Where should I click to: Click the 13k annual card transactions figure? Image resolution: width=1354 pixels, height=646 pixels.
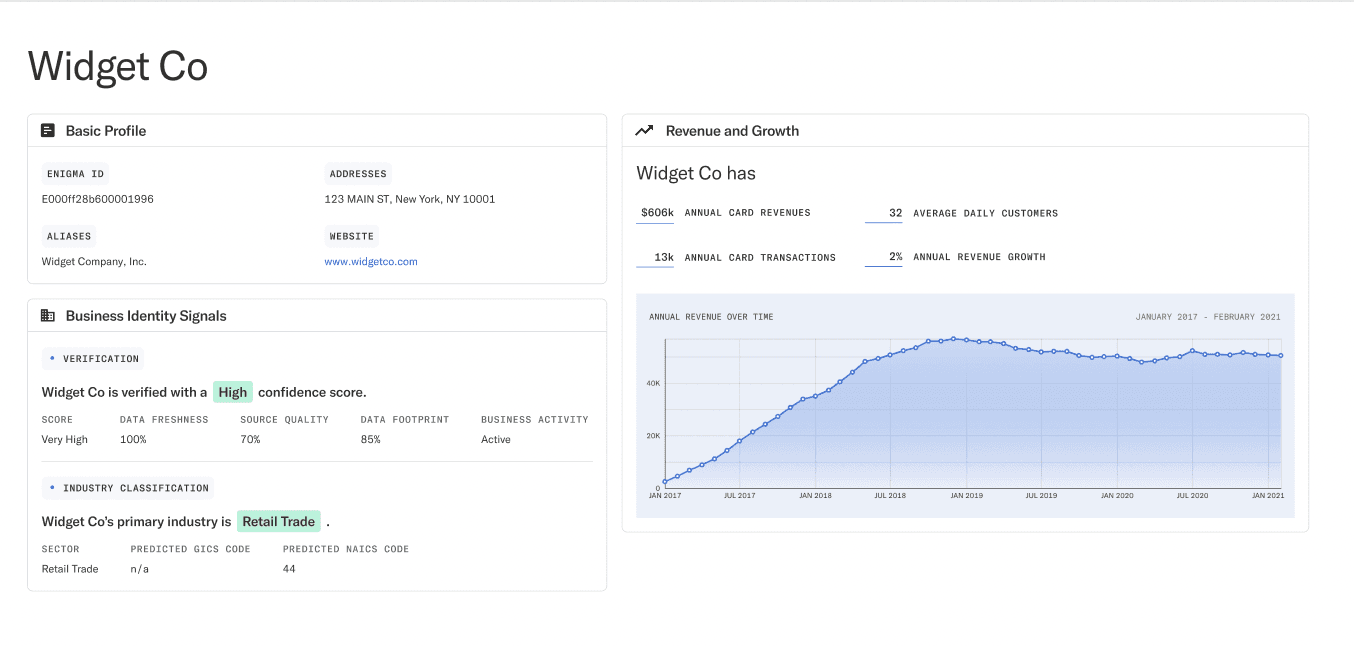coord(663,257)
